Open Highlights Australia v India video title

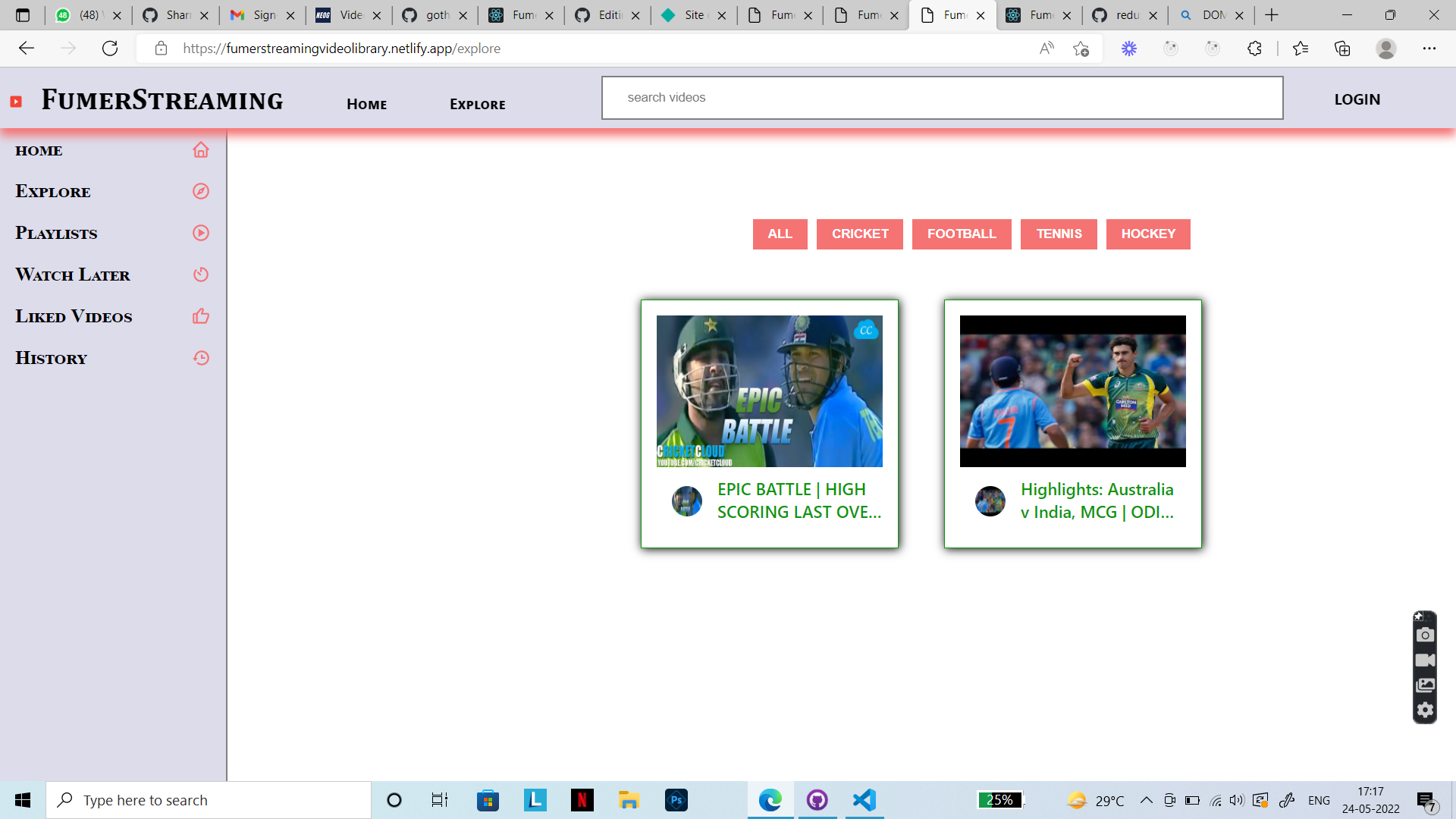(1097, 500)
